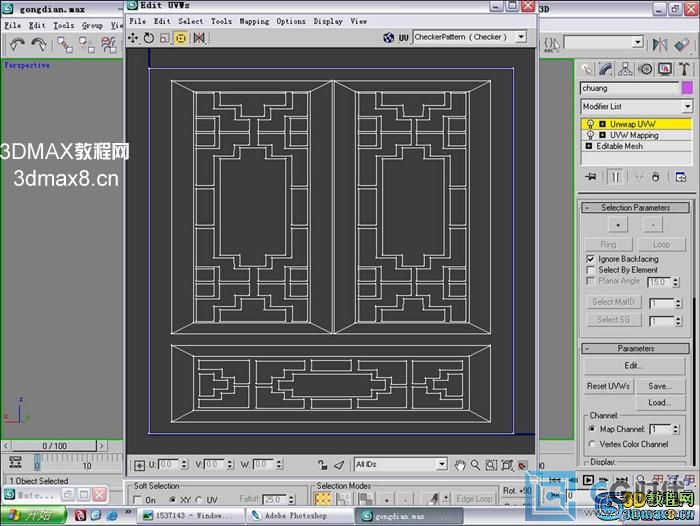This screenshot has height=526, width=700.
Task: Open the Display command panel tab
Action: (665, 69)
